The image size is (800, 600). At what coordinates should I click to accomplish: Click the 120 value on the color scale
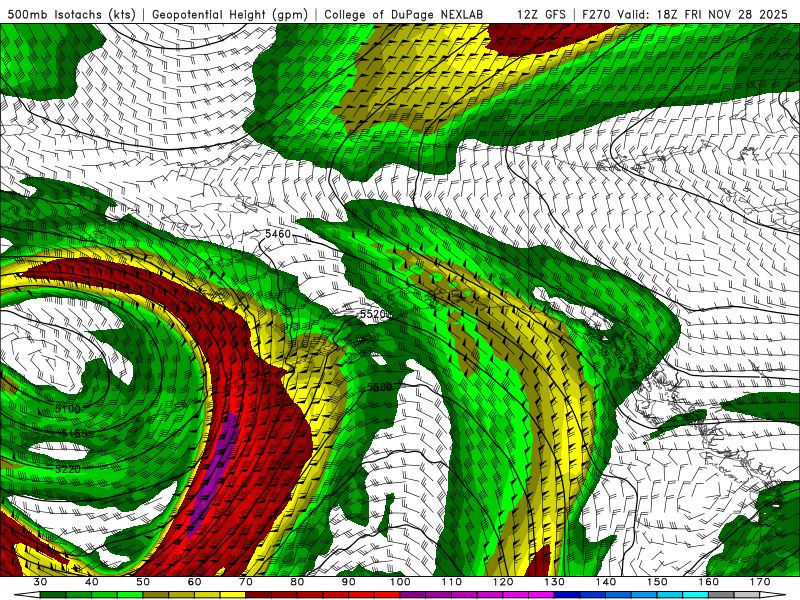pos(503,582)
